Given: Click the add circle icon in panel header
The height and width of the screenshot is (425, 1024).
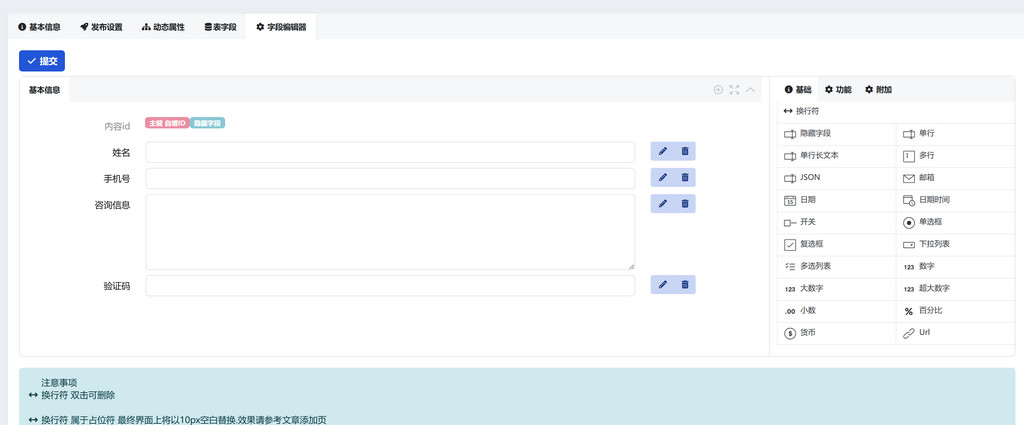Looking at the screenshot, I should pyautogui.click(x=718, y=90).
